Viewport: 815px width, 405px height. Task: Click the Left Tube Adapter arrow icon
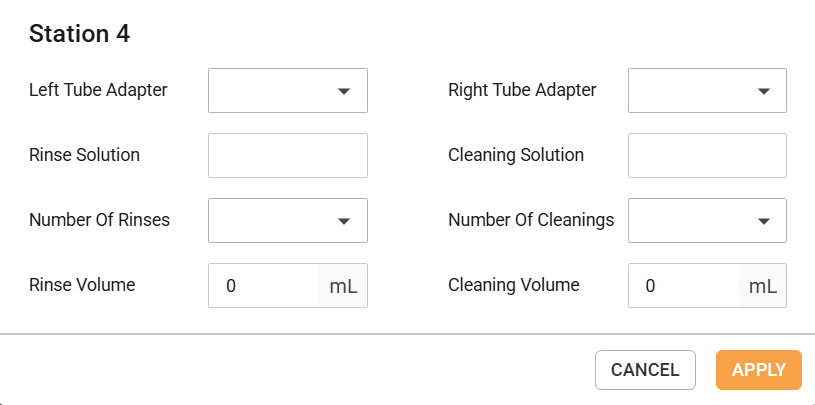[344, 91]
